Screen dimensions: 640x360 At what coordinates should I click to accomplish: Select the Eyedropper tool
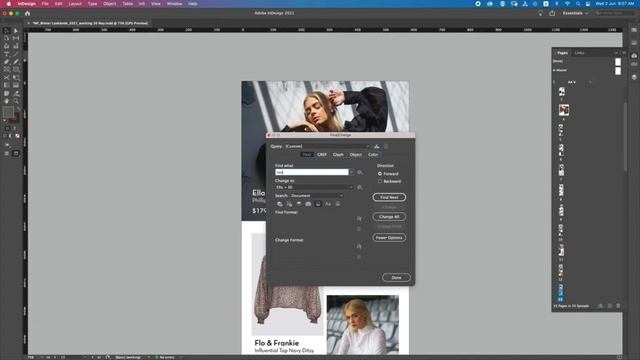[16, 93]
